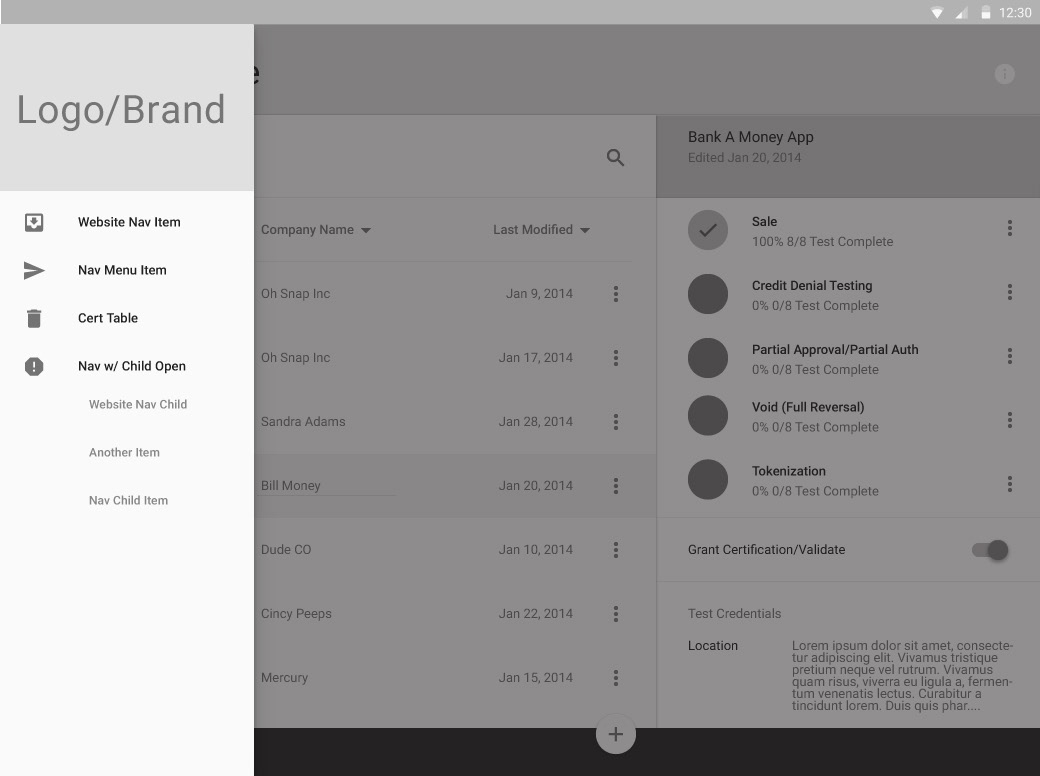Image resolution: width=1040 pixels, height=776 pixels.
Task: Select the Mercury company name
Action: coord(284,678)
